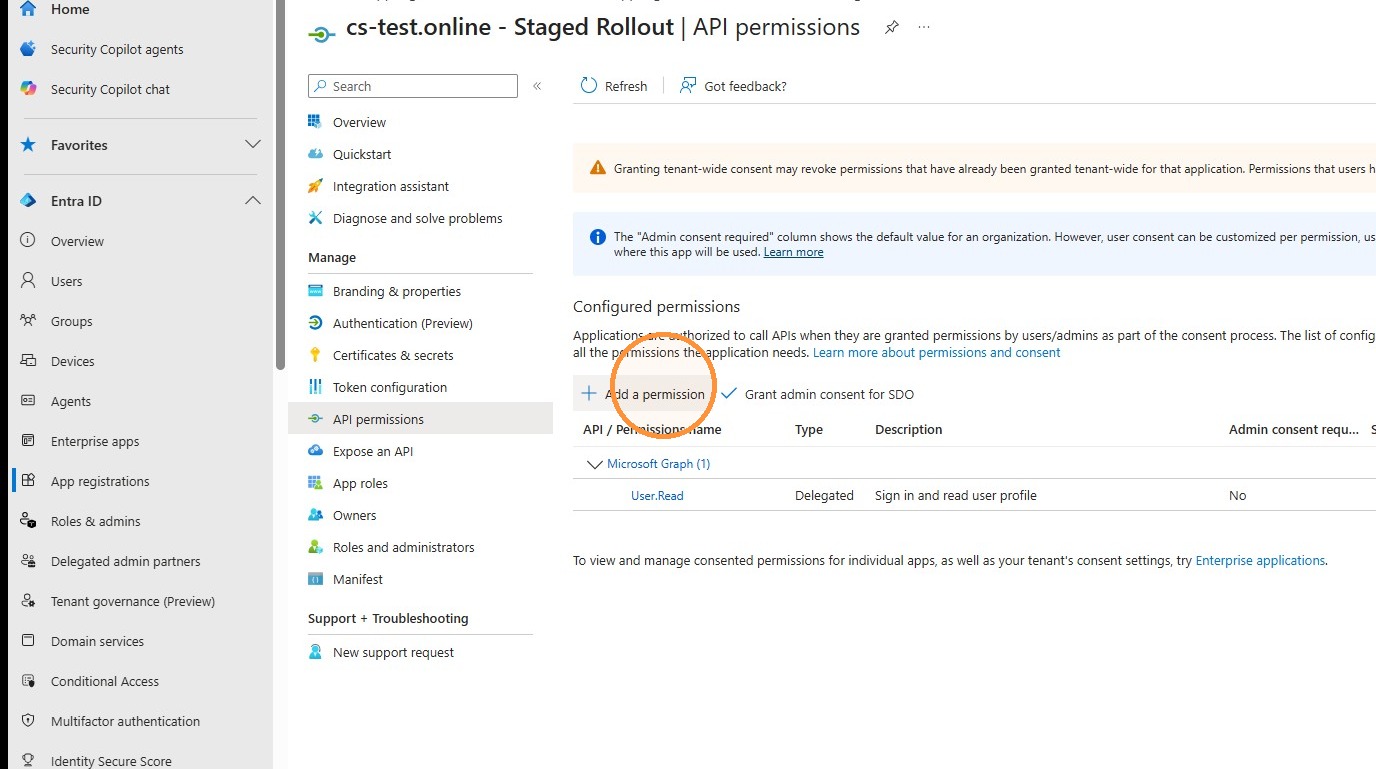Select the Certificates & secrets key icon
1376x769 pixels.
315,355
